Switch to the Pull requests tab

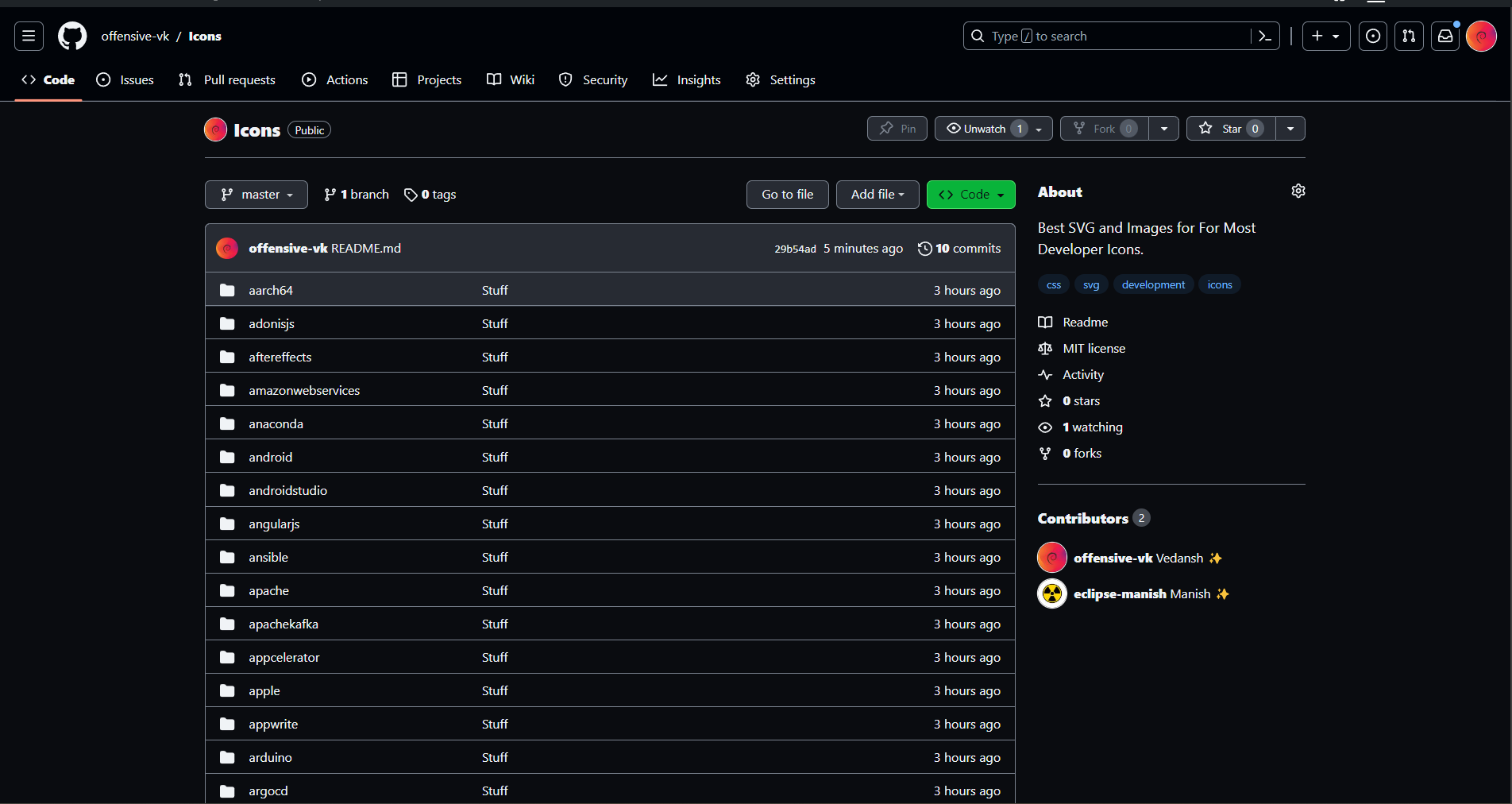click(227, 79)
